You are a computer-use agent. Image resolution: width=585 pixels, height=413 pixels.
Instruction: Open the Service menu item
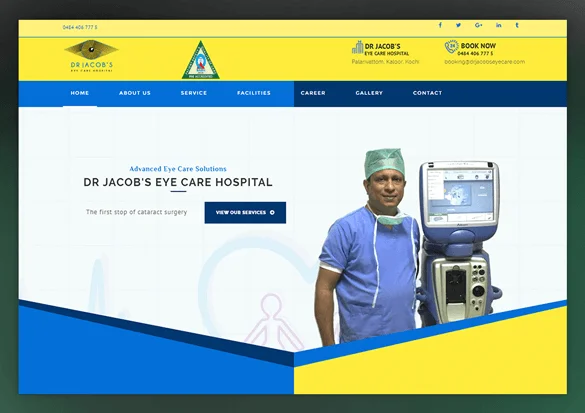coord(194,93)
